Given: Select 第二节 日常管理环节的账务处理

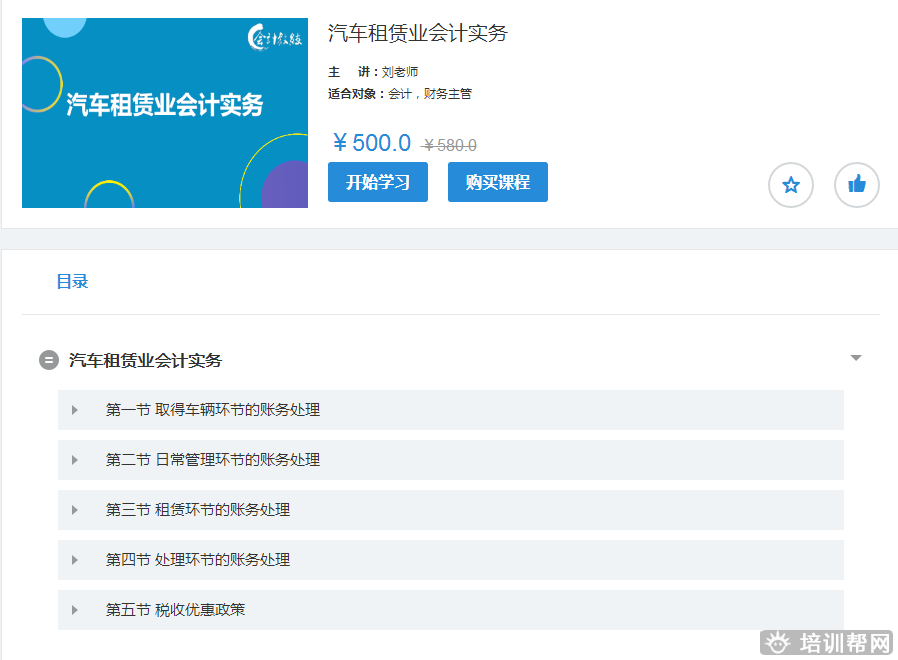Looking at the screenshot, I should pos(213,460).
